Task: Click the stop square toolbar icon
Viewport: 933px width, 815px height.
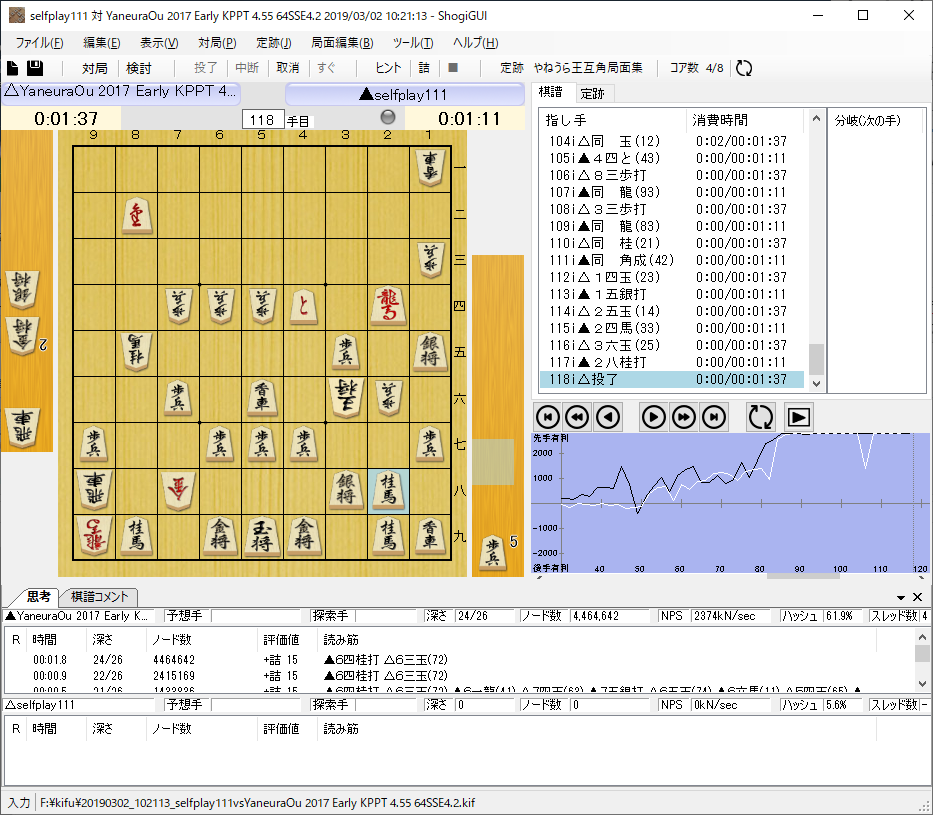Action: 453,68
